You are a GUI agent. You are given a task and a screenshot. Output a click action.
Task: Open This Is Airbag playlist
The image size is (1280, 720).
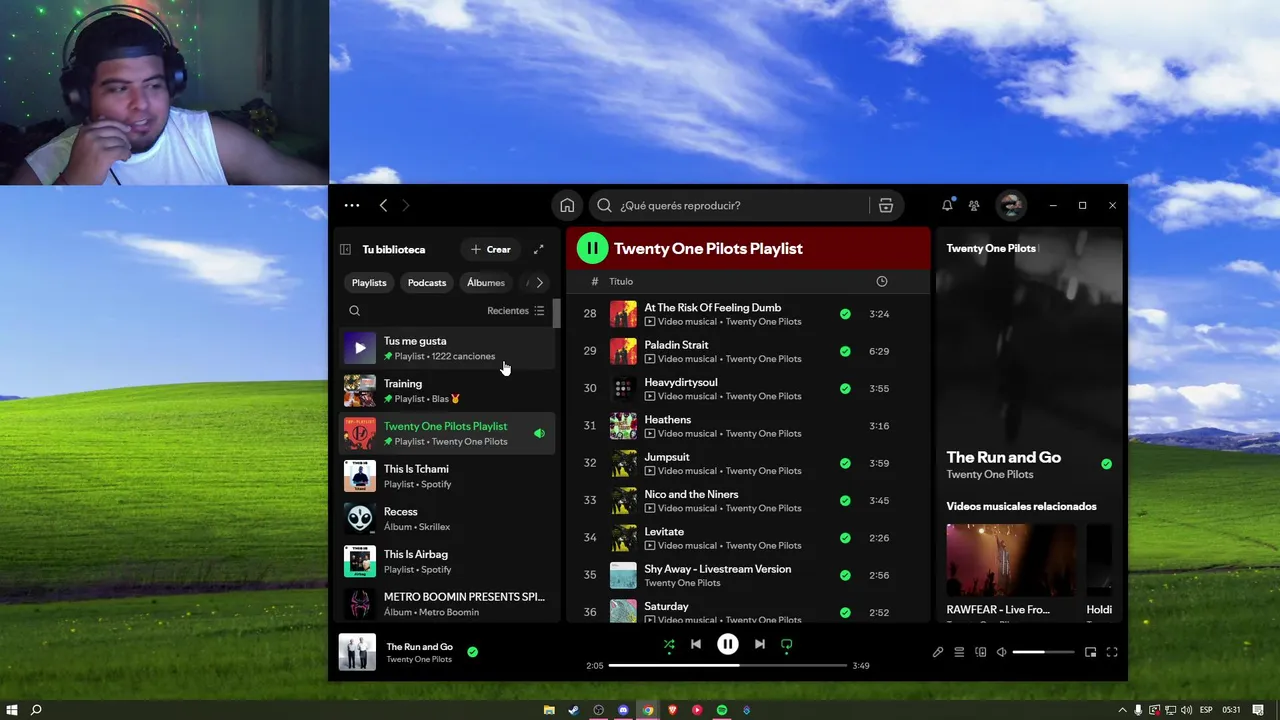coord(447,562)
